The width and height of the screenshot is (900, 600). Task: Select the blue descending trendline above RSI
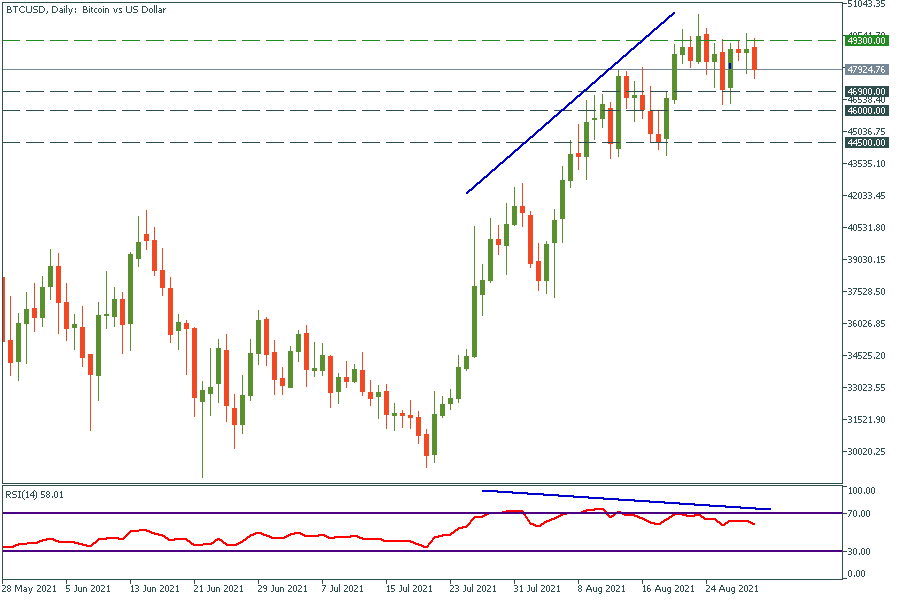(x=625, y=500)
